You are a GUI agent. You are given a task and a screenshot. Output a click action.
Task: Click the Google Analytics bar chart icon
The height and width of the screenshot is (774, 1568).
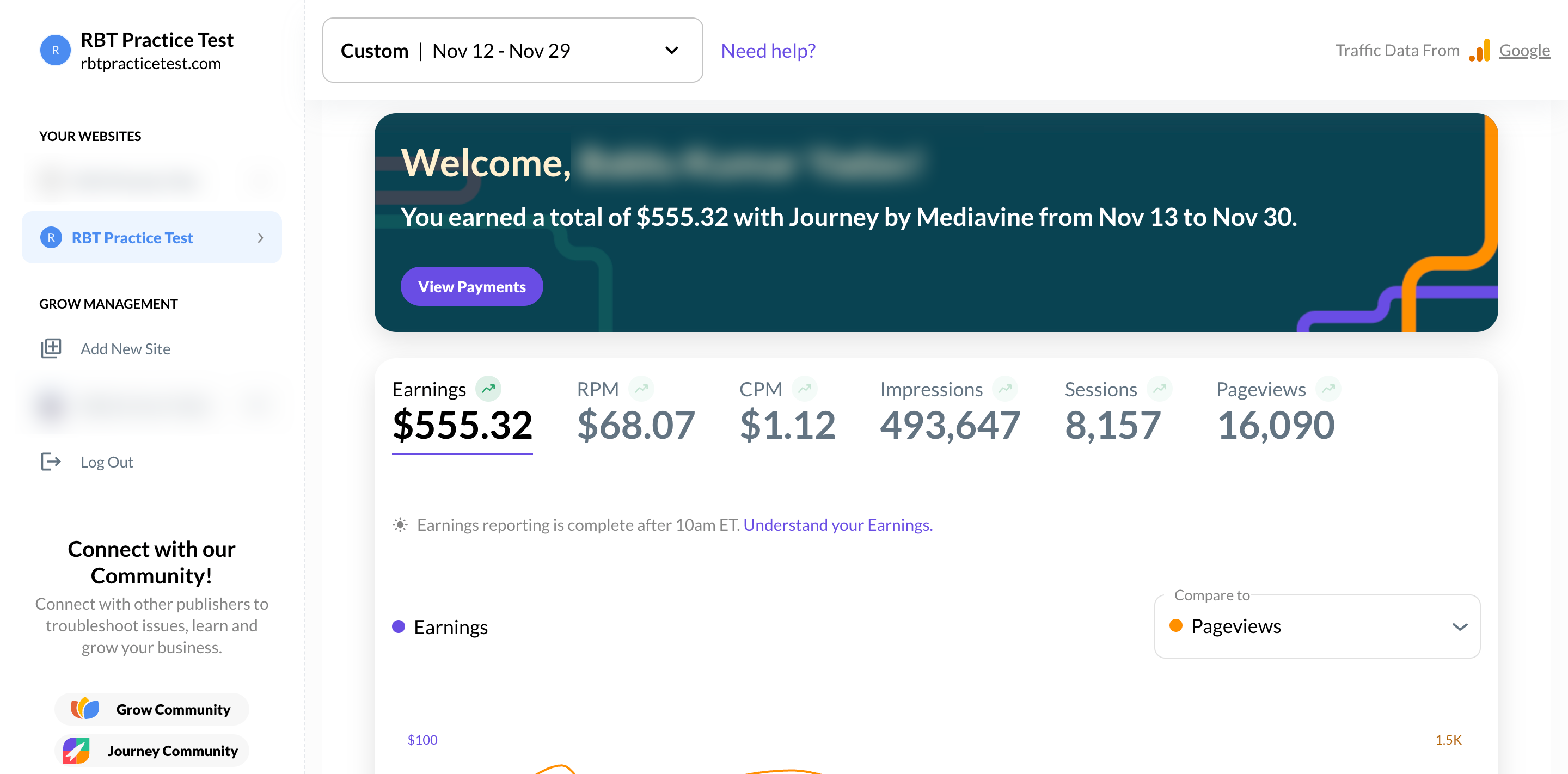click(x=1479, y=51)
